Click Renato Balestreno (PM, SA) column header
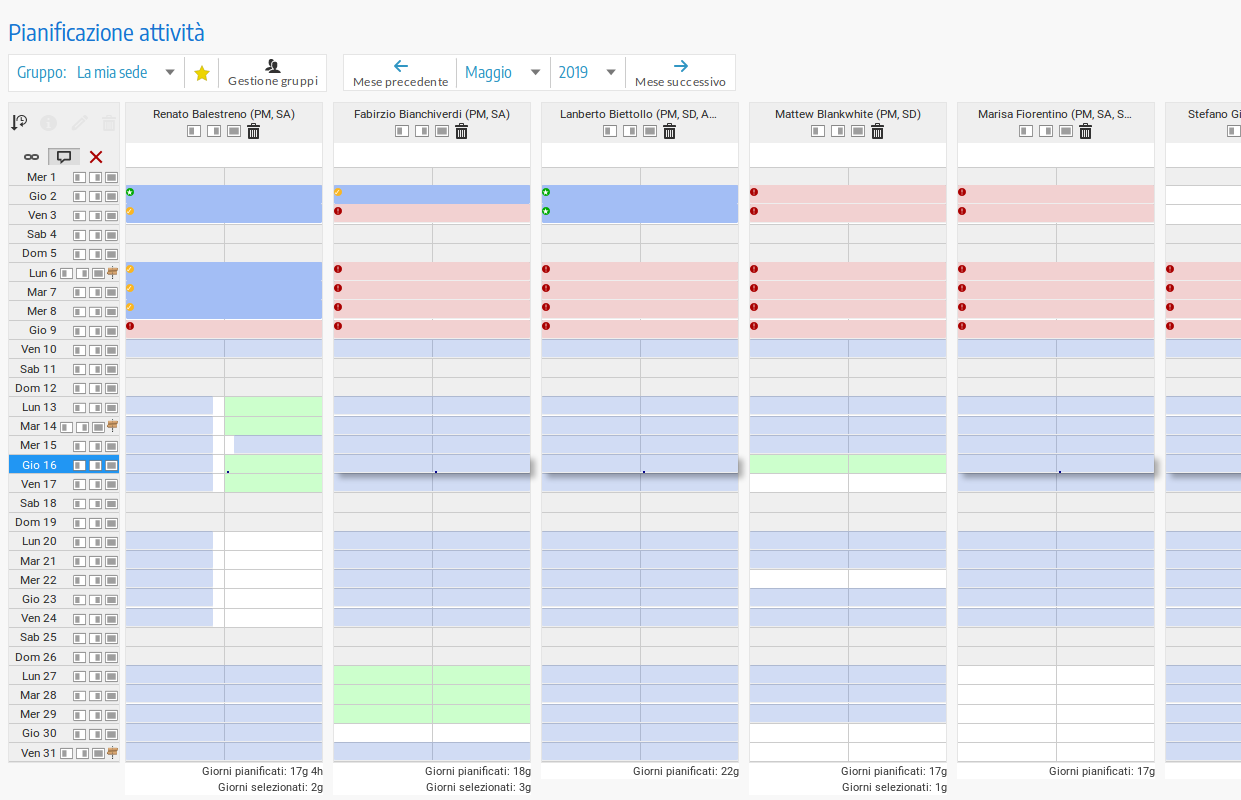This screenshot has width=1241, height=800. point(224,115)
